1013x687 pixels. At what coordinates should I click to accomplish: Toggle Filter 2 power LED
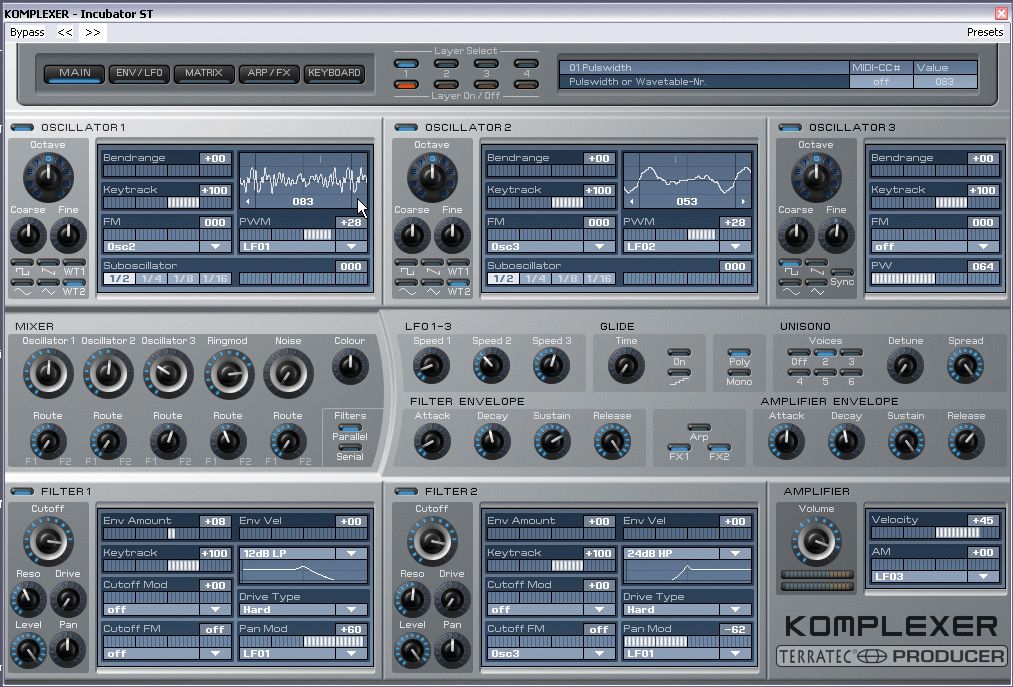(x=406, y=491)
